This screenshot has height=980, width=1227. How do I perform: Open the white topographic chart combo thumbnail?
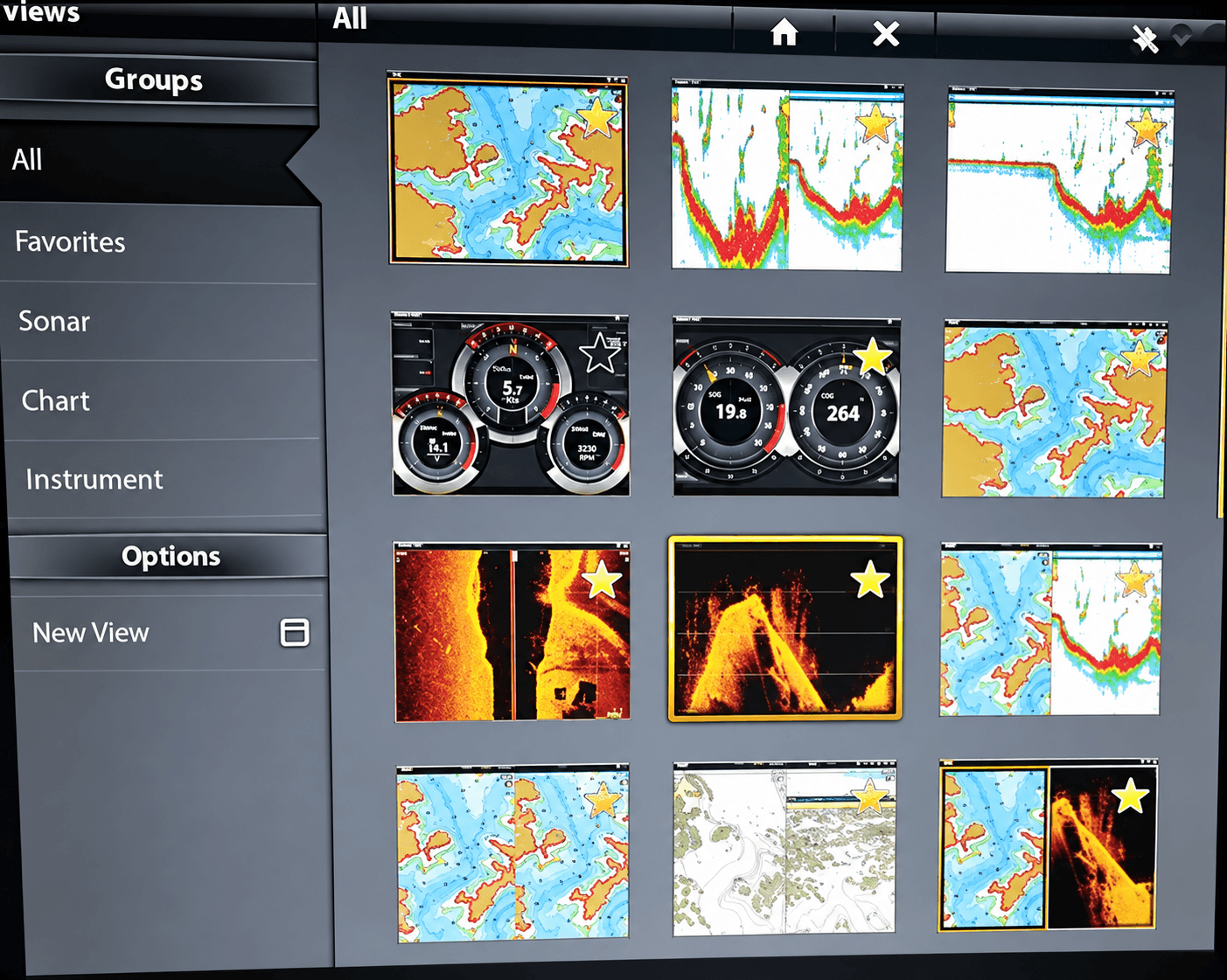point(784,848)
